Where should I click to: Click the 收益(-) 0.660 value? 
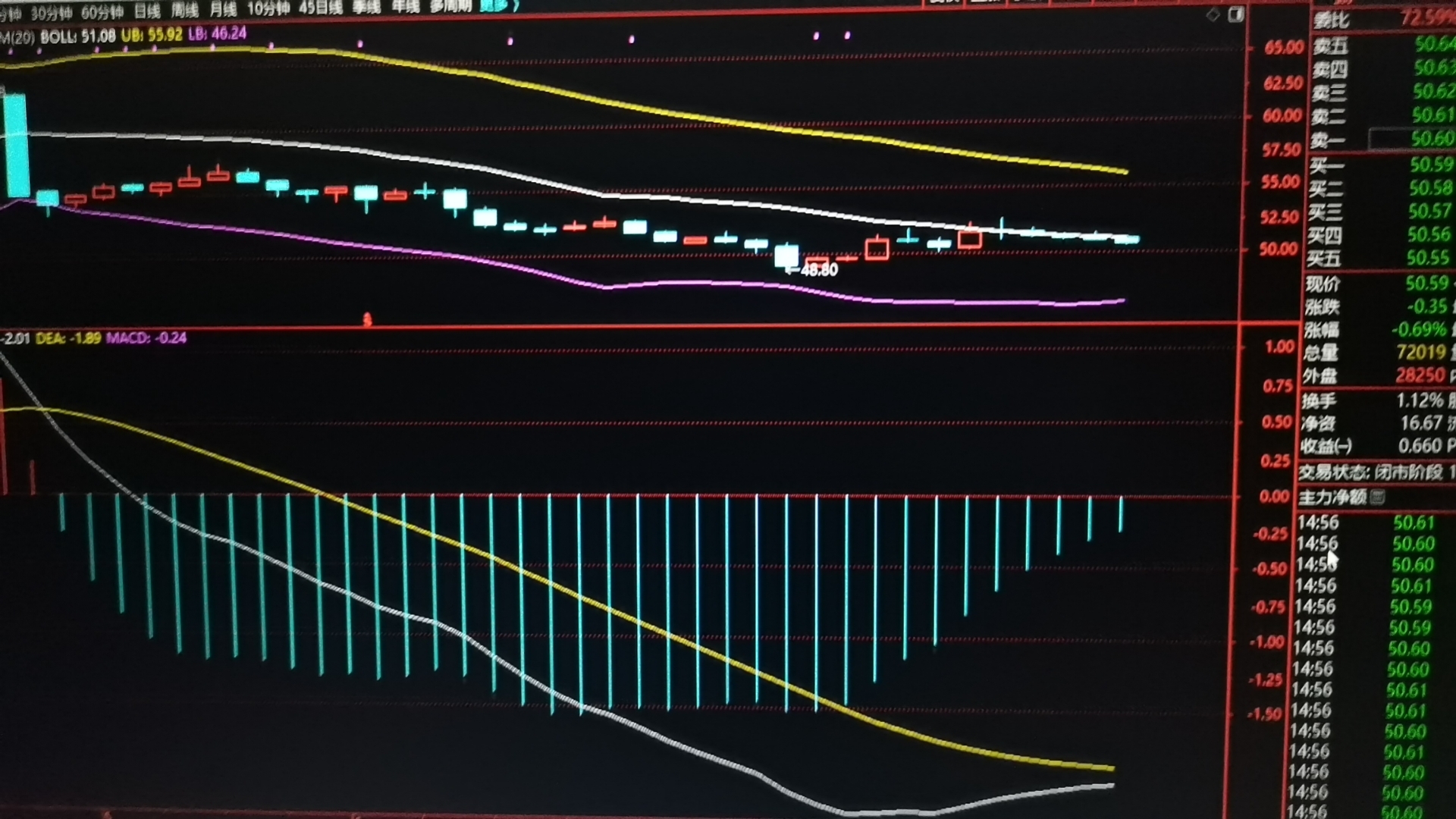(1420, 445)
